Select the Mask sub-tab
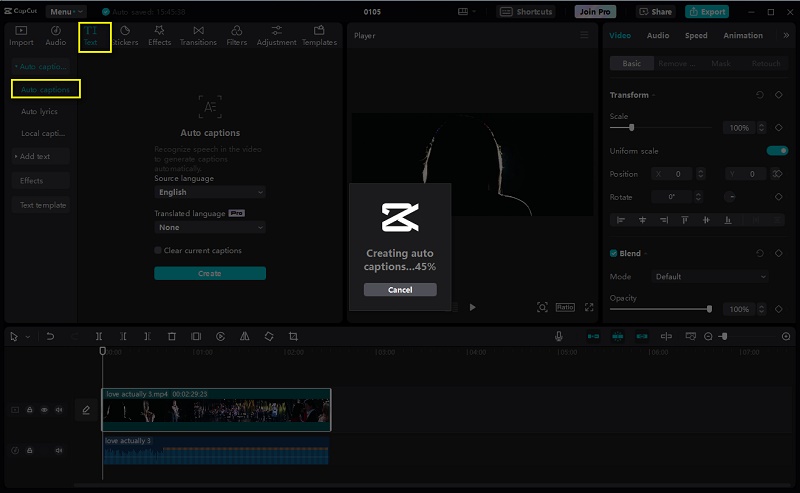This screenshot has width=800, height=493. click(721, 63)
